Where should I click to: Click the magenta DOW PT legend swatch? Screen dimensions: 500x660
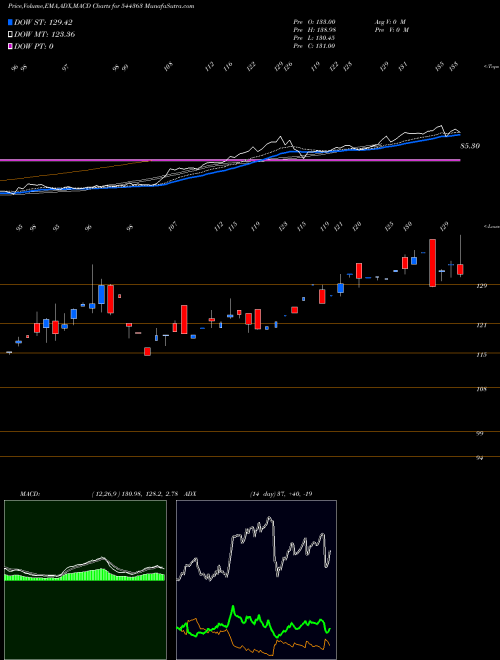10,46
